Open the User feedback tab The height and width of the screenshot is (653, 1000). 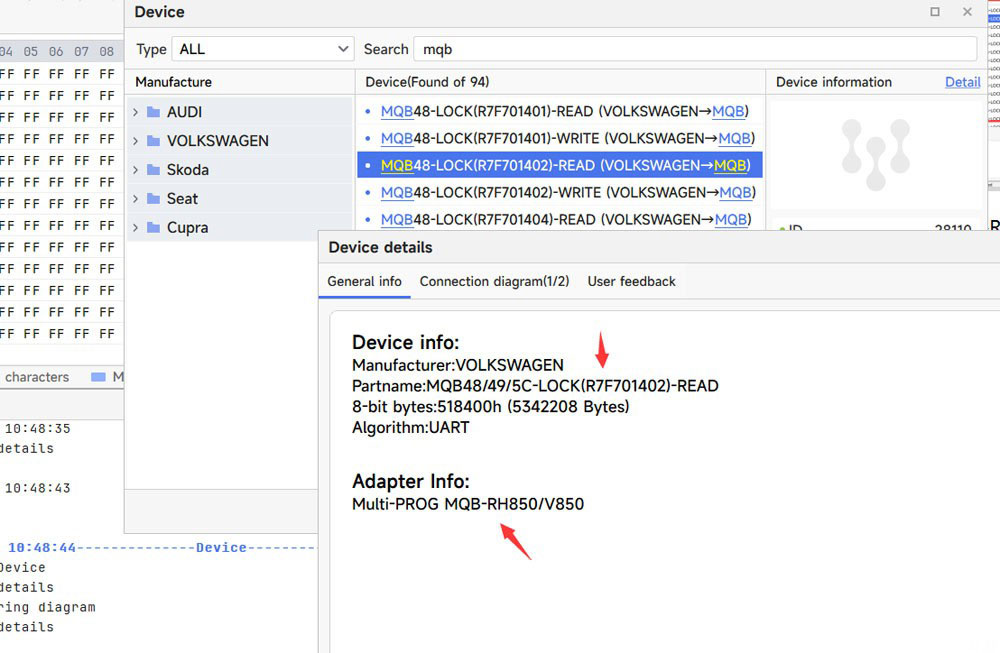[x=631, y=282]
